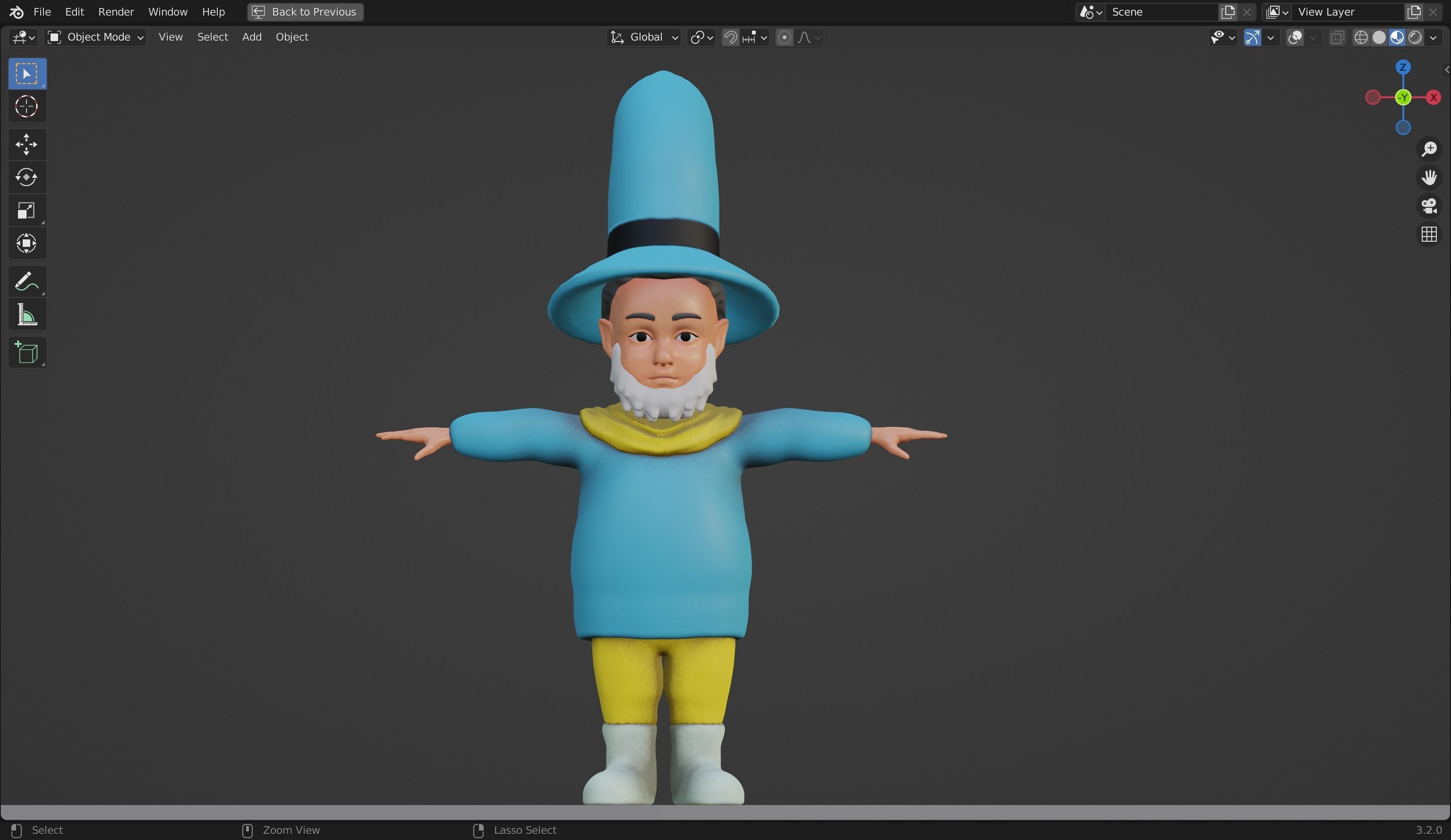Click the Back to Previous button
This screenshot has width=1451, height=840.
pos(305,11)
